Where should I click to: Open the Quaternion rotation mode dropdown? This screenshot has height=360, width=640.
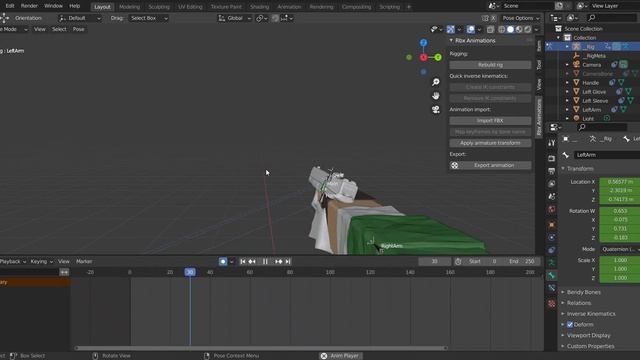click(x=620, y=249)
